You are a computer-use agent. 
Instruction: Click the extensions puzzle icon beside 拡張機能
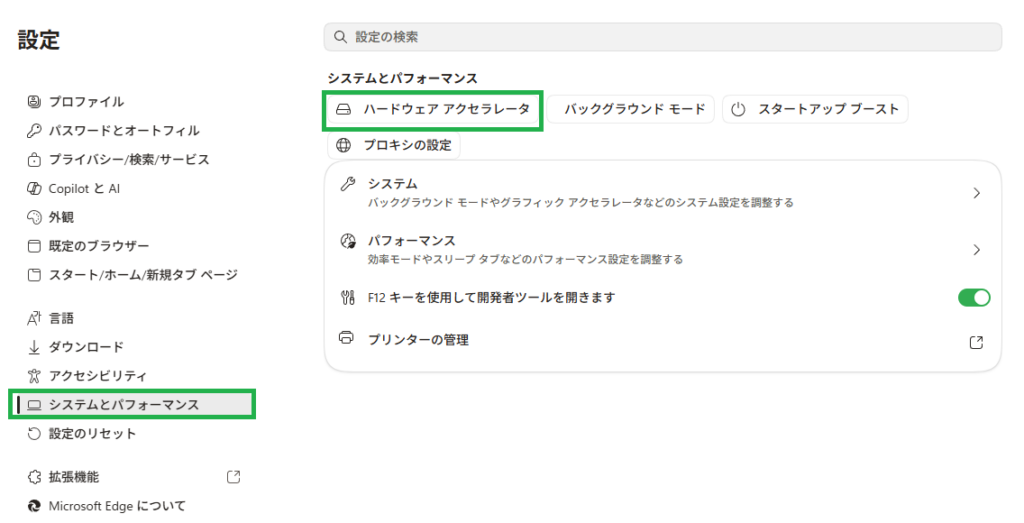(34, 477)
